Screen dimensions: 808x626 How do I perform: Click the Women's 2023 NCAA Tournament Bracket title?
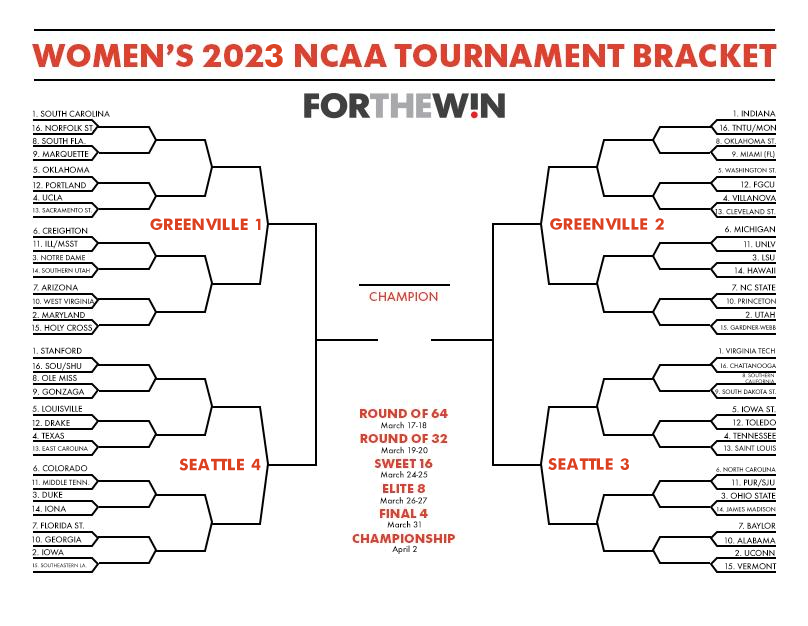click(x=404, y=56)
